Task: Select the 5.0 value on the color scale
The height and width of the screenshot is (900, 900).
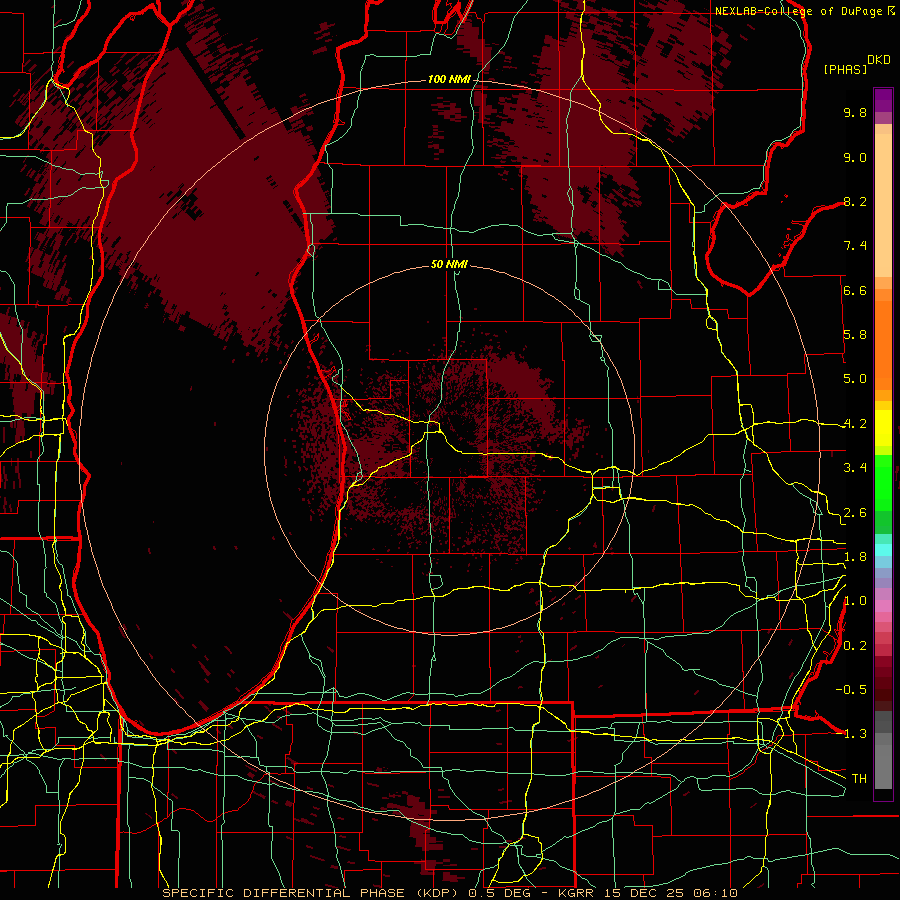Action: pos(855,379)
